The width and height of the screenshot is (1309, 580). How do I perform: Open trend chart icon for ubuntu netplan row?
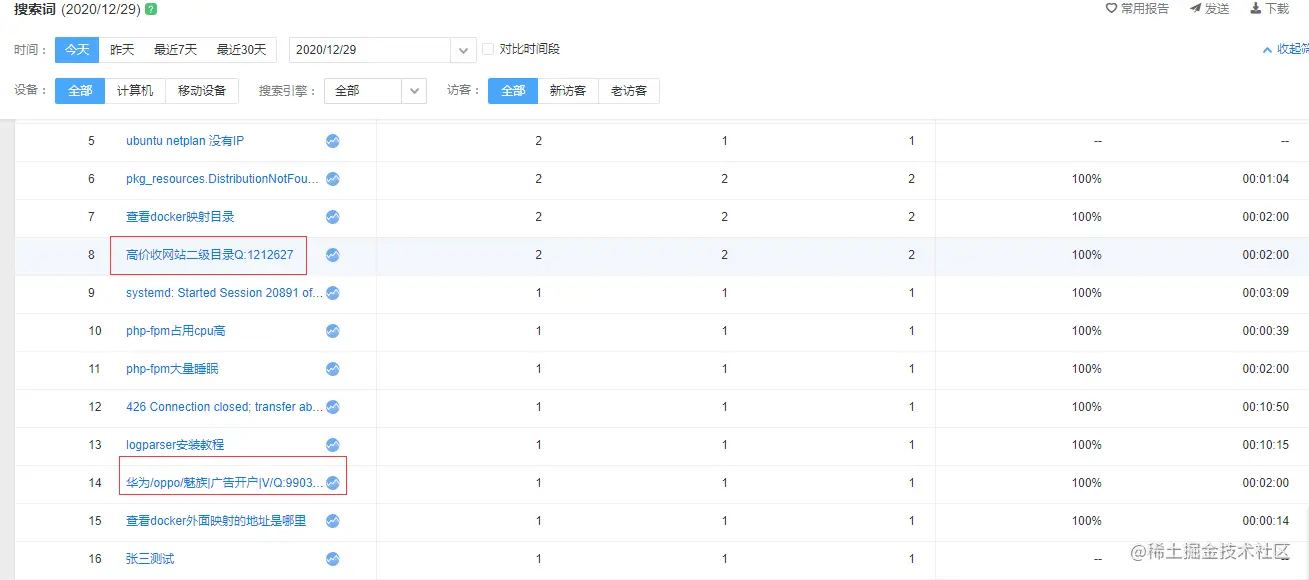click(333, 141)
